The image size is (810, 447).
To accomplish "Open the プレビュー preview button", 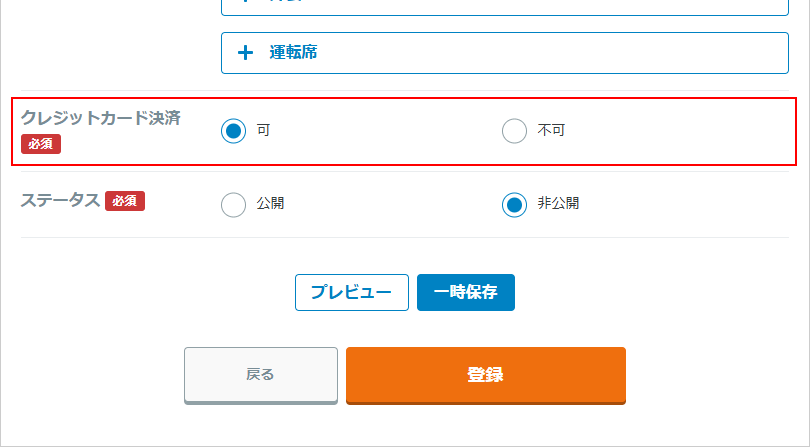I will tap(351, 293).
